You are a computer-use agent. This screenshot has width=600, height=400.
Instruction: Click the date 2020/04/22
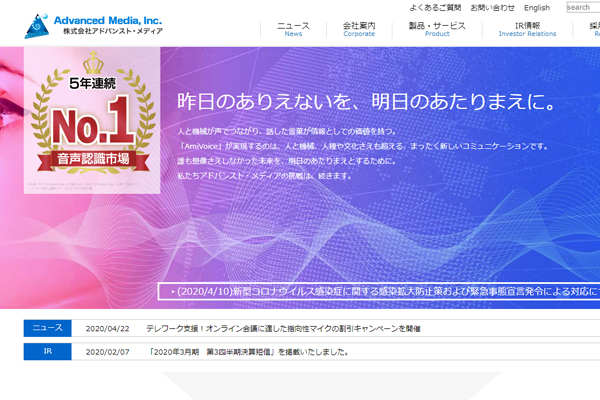tap(108, 329)
